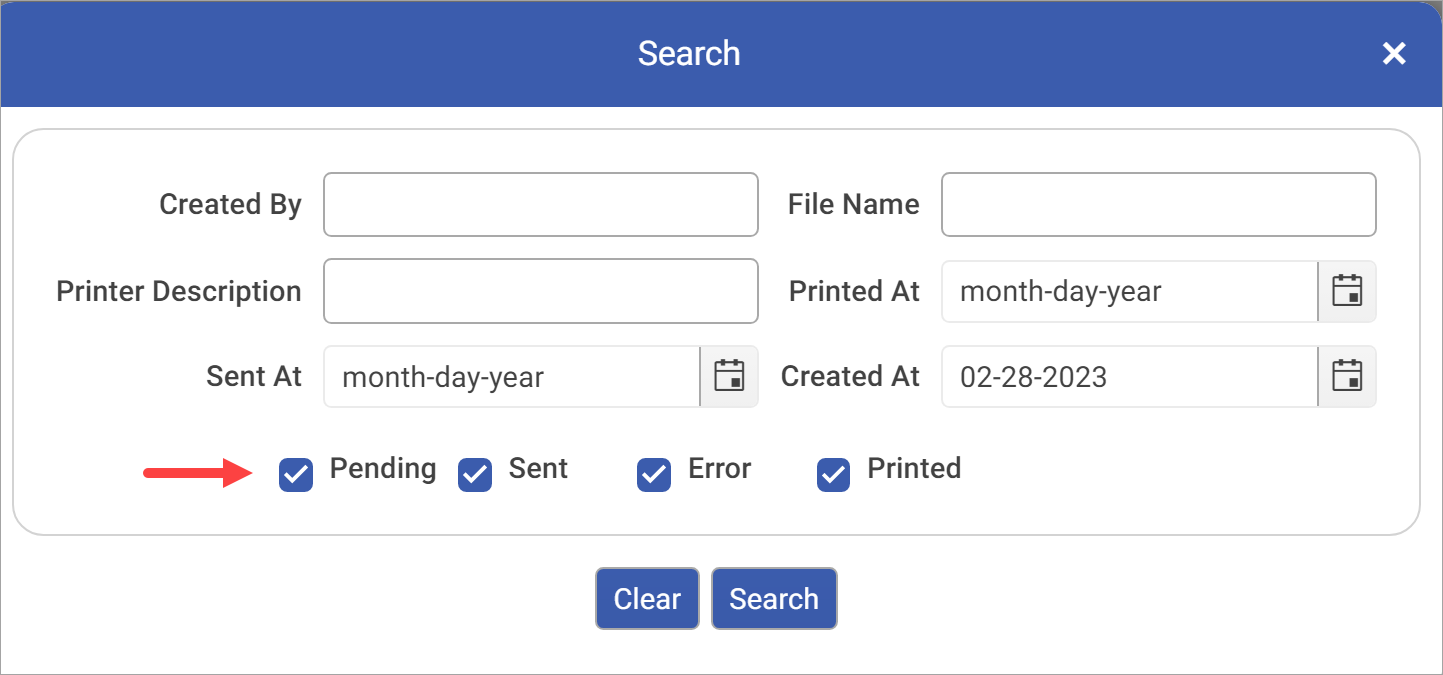Close the Search dialog with X
The width and height of the screenshot is (1443, 675).
(x=1394, y=54)
